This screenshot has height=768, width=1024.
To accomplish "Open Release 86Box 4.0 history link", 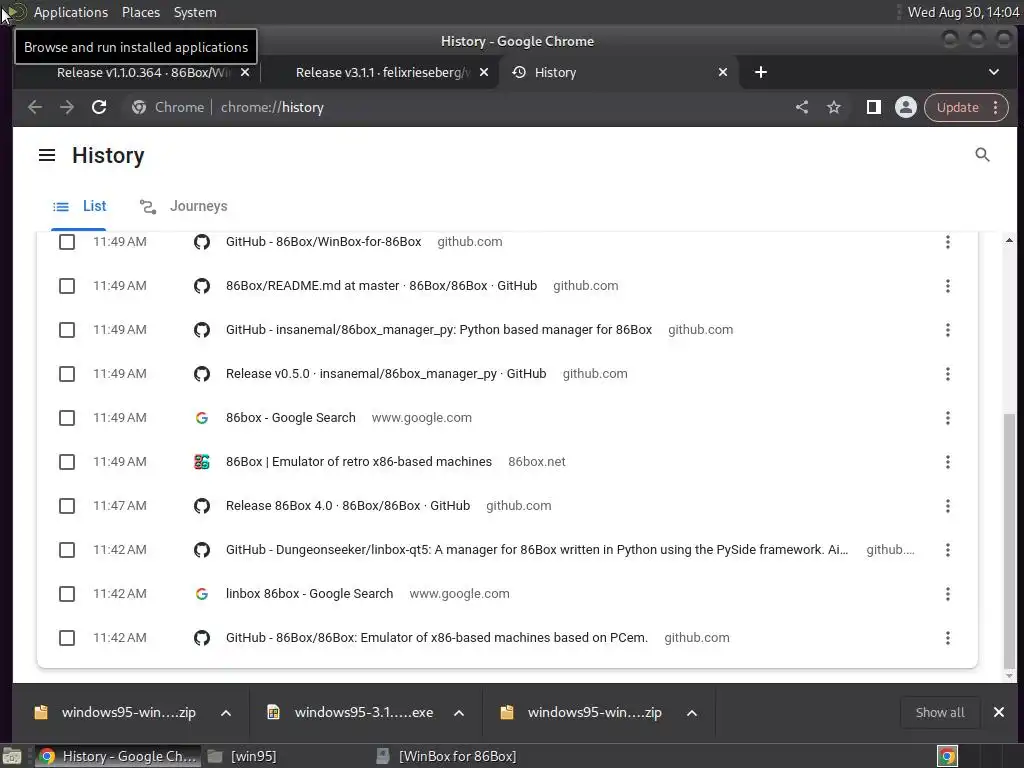I will click(347, 505).
